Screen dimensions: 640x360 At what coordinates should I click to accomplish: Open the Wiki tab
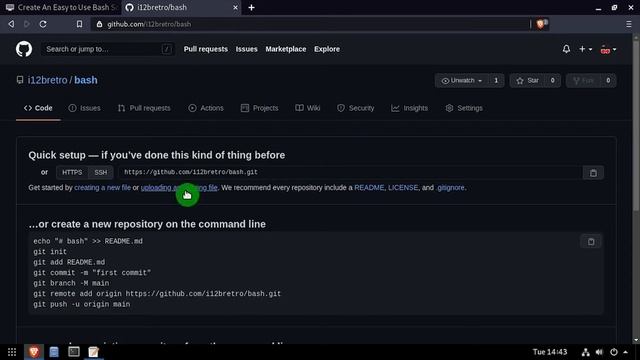308,108
